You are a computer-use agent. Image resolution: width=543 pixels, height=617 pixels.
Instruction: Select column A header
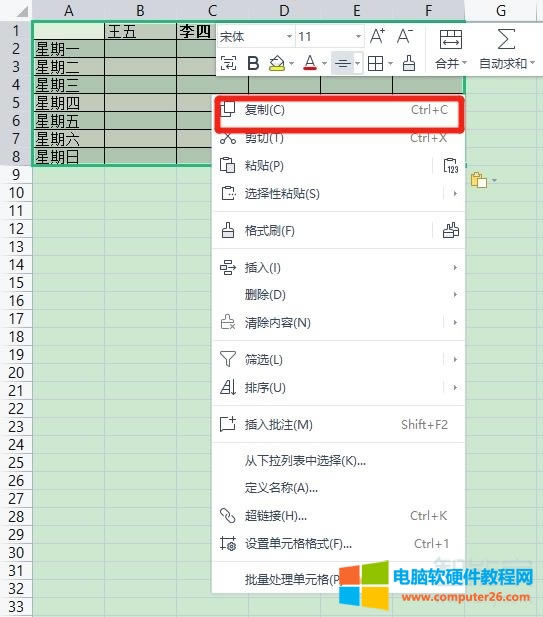tap(68, 10)
